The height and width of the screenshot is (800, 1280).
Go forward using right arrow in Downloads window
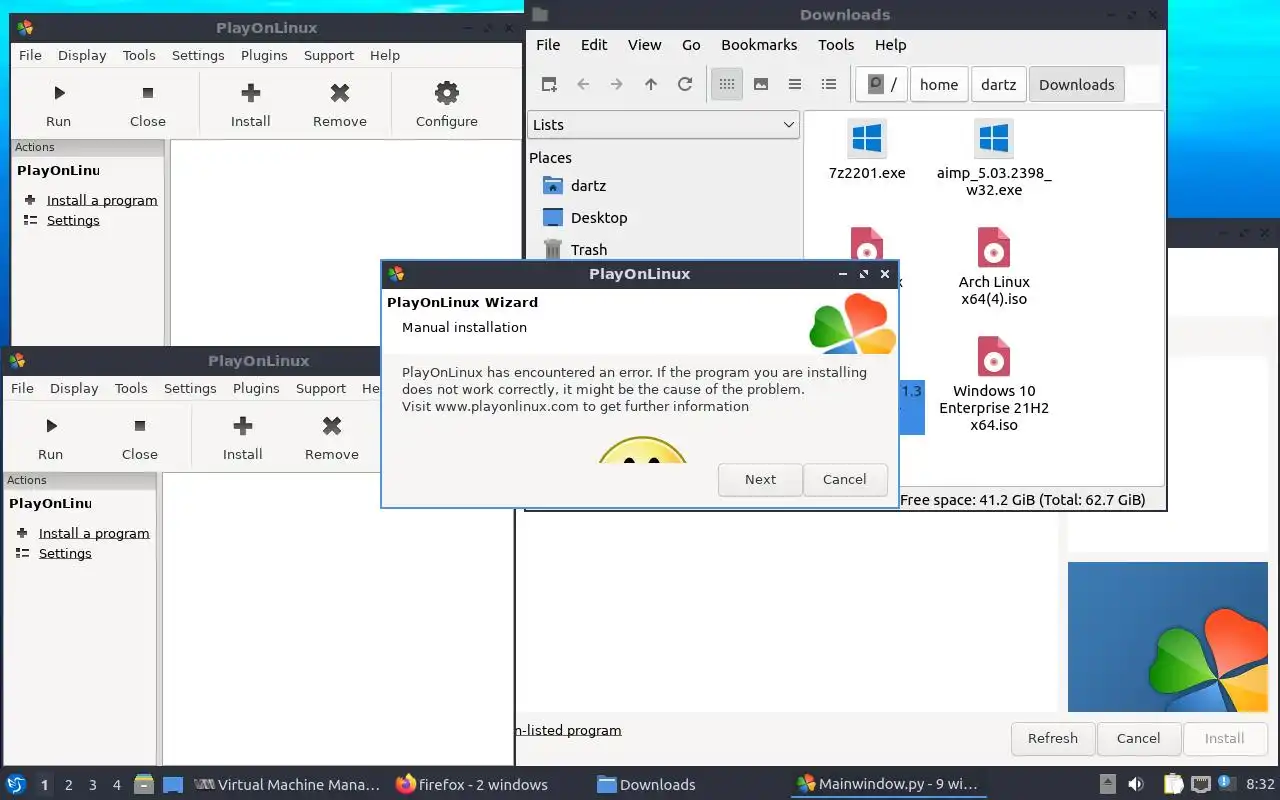tap(617, 85)
